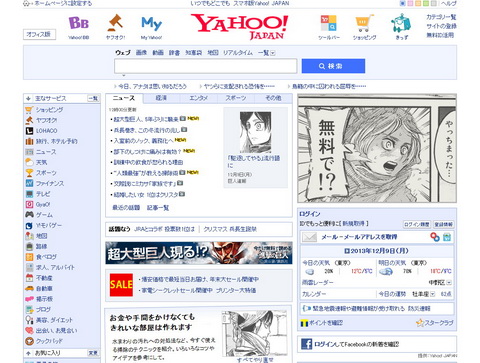The width and height of the screenshot is (480, 363).
Task: Open ゲーム in services sidebar
Action: point(44,215)
